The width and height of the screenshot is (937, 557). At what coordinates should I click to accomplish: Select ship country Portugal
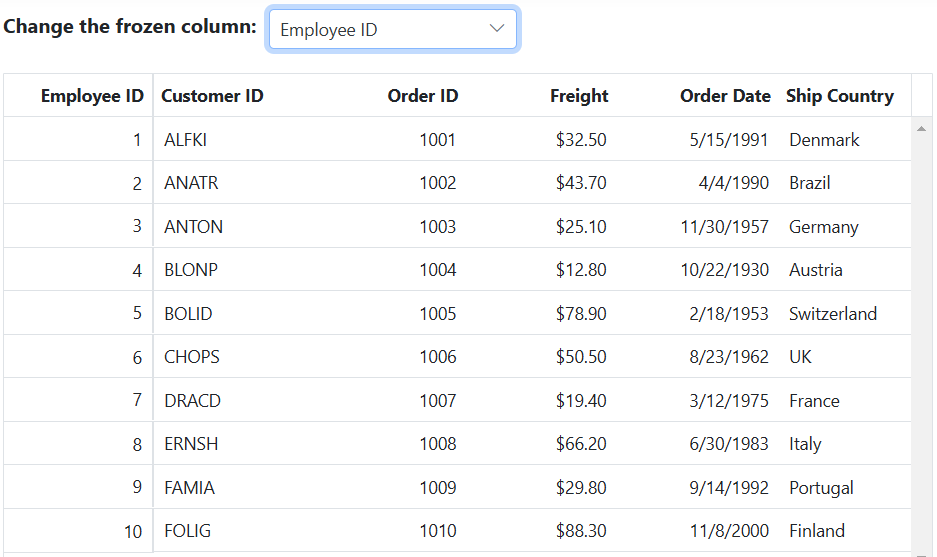click(x=821, y=488)
